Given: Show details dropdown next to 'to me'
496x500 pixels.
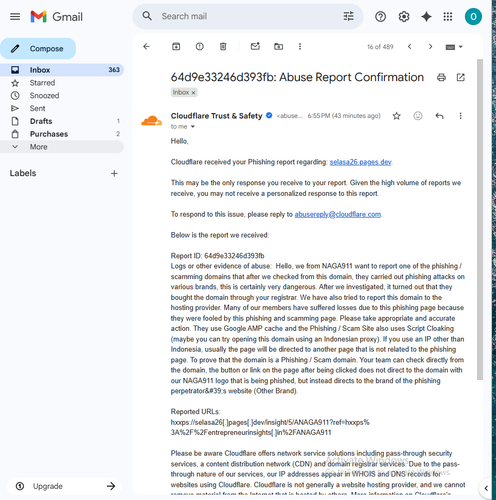Looking at the screenshot, I should coord(193,127).
